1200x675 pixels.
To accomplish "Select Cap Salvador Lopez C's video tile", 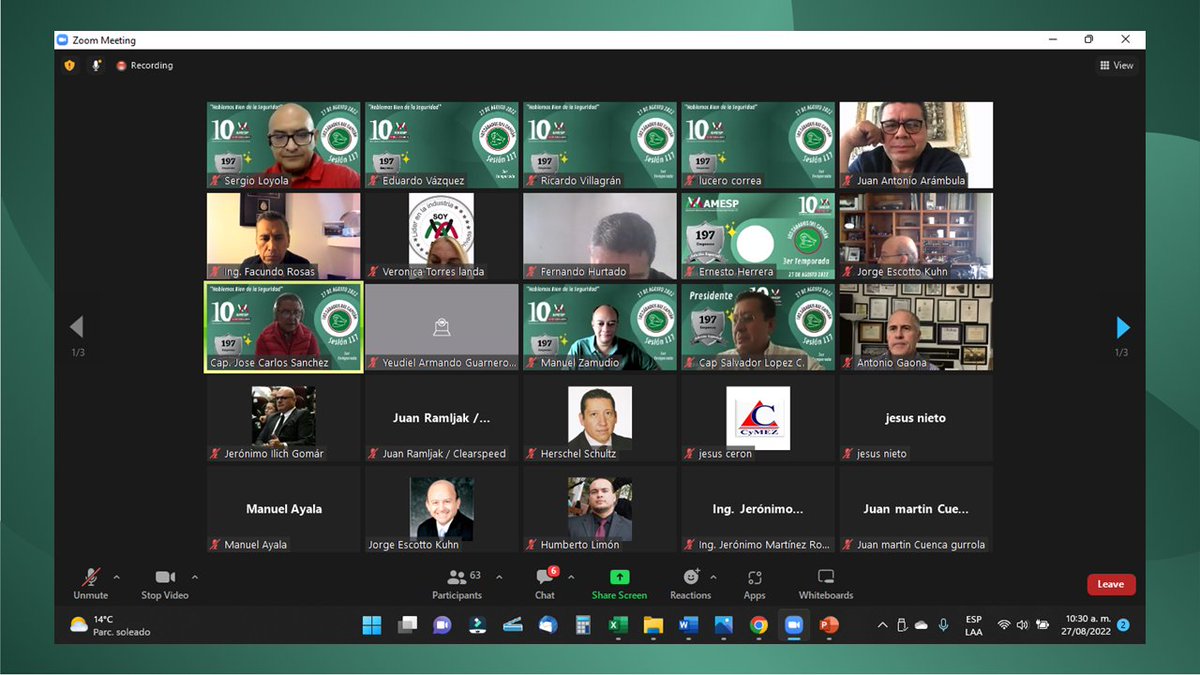I will tap(758, 327).
